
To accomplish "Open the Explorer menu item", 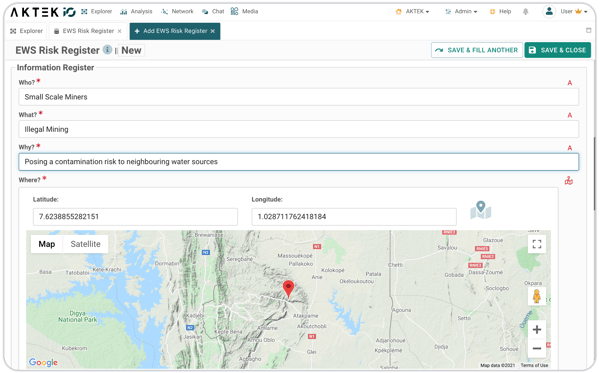I will 96,11.
